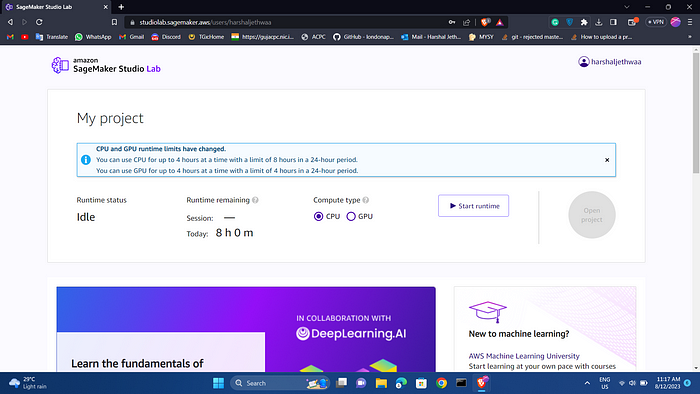Open the Bitwarden shield extension icon
This screenshot has height=394, width=700.
coord(569,22)
